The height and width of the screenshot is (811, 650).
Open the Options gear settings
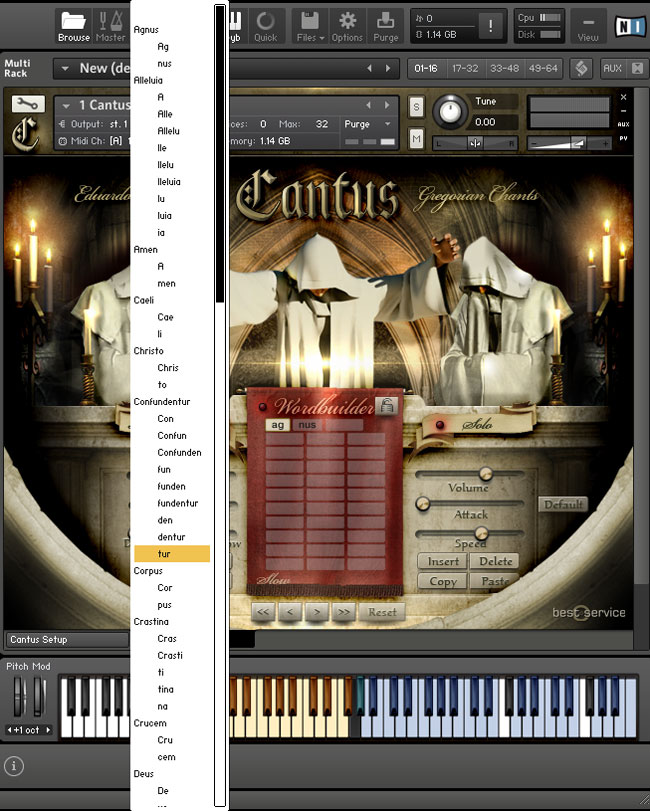(x=347, y=25)
